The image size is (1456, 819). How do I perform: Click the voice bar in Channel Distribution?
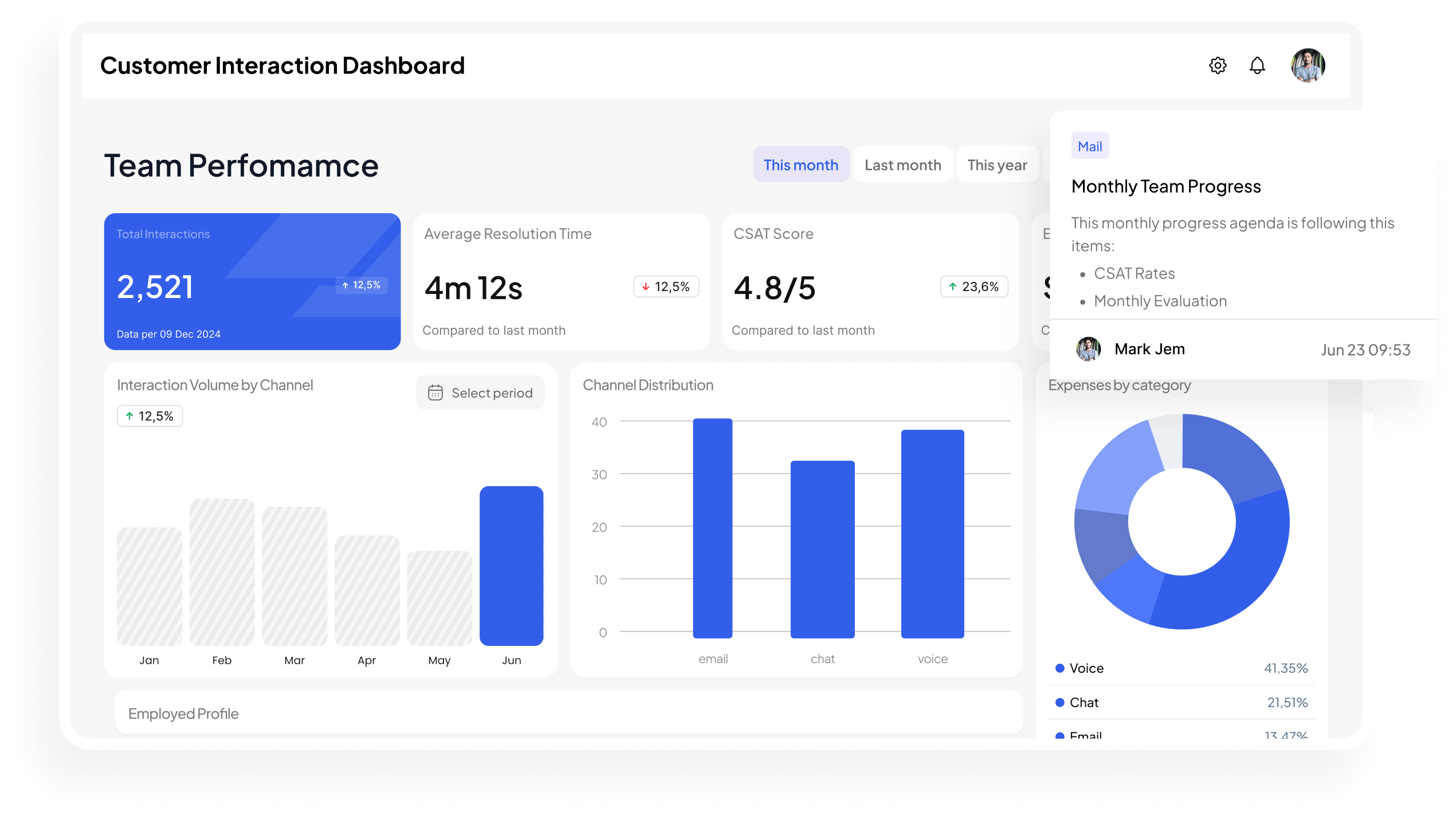[x=932, y=533]
